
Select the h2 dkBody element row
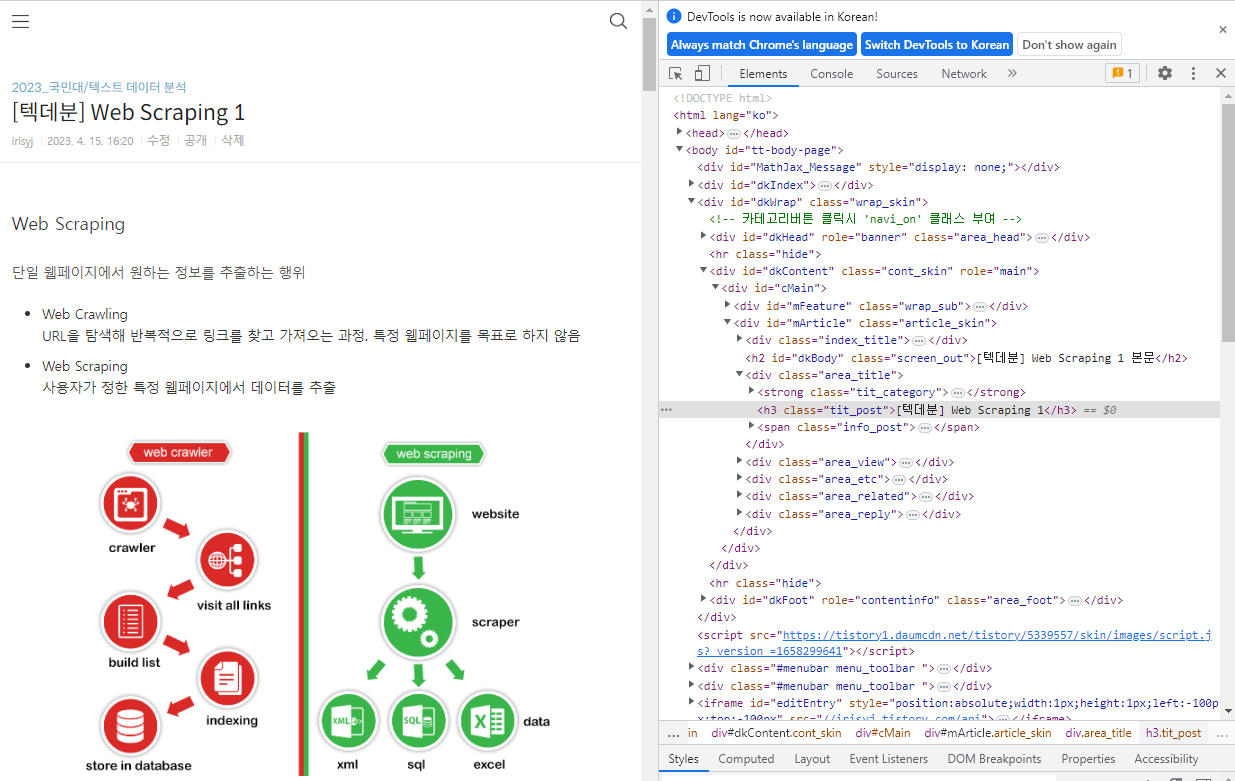point(939,358)
